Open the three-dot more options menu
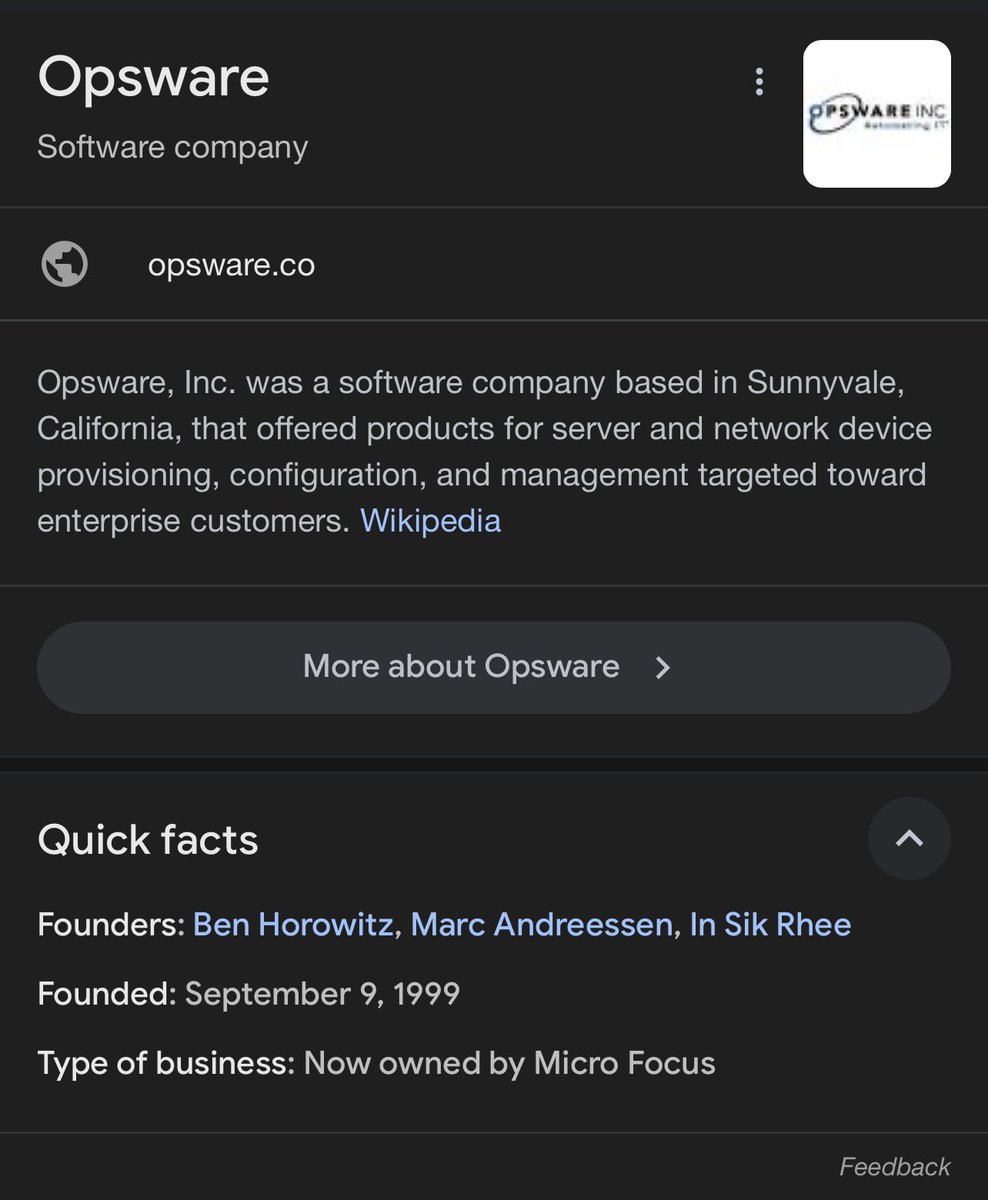The height and width of the screenshot is (1200, 988). click(x=760, y=82)
